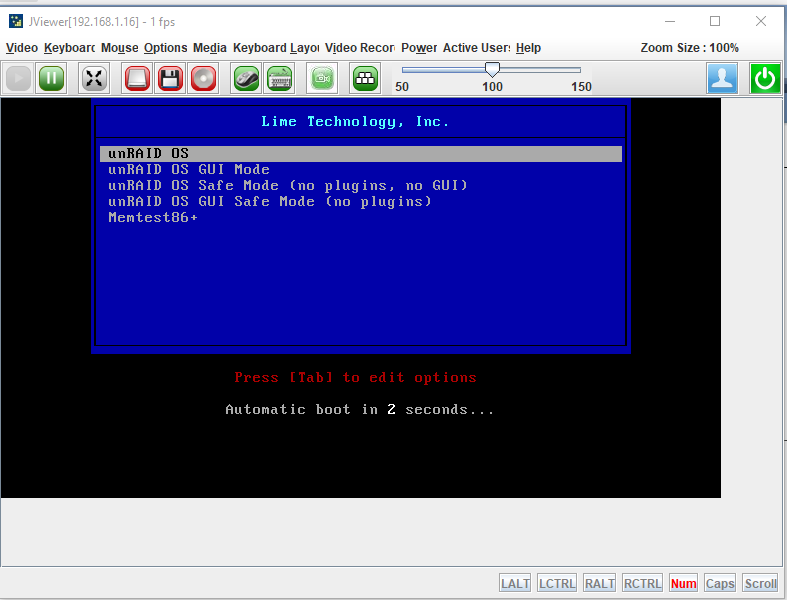Click the green power button icon
Screen dimensions: 787x600
(765, 78)
